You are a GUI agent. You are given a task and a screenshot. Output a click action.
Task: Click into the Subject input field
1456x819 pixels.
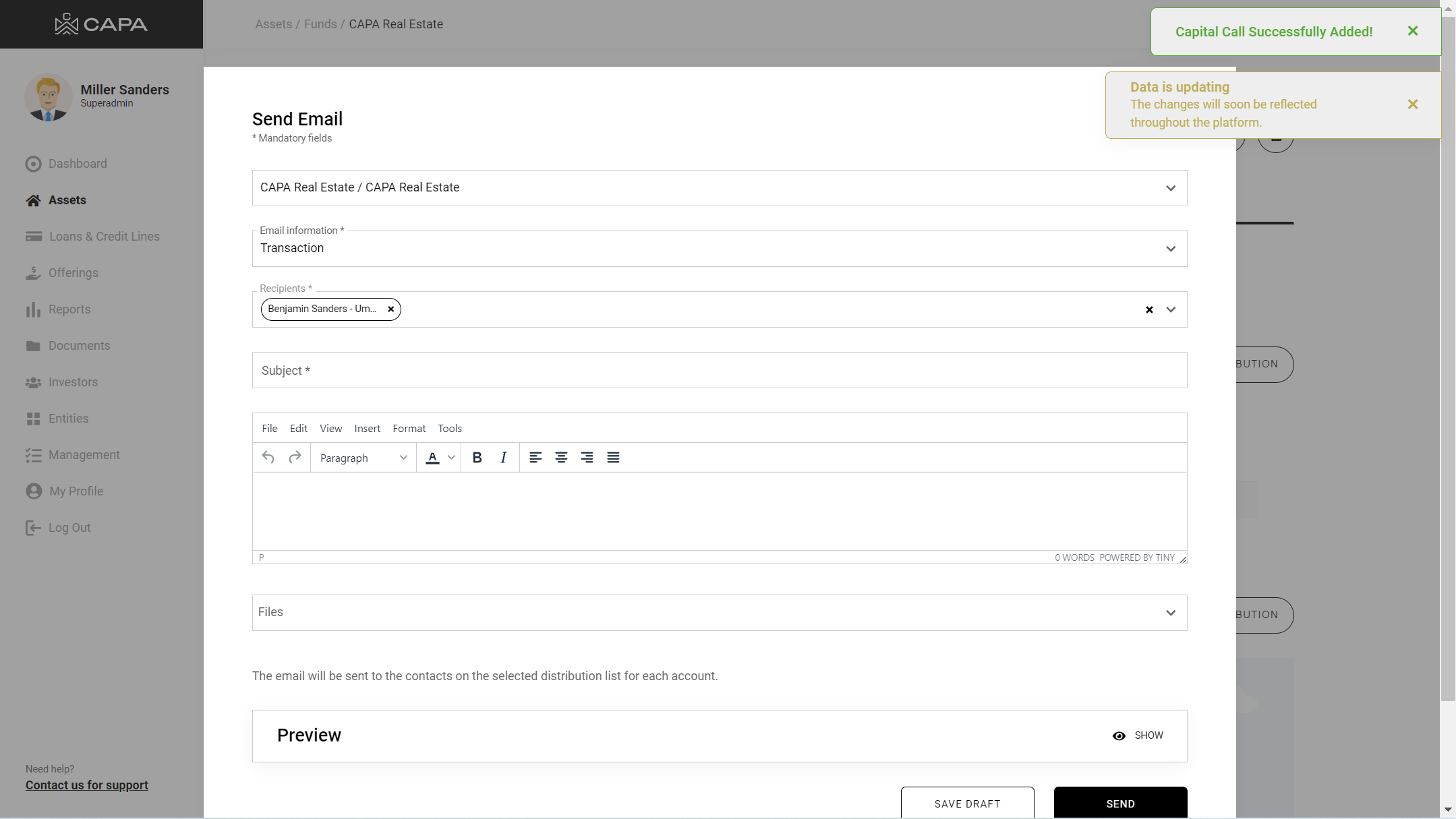(719, 370)
